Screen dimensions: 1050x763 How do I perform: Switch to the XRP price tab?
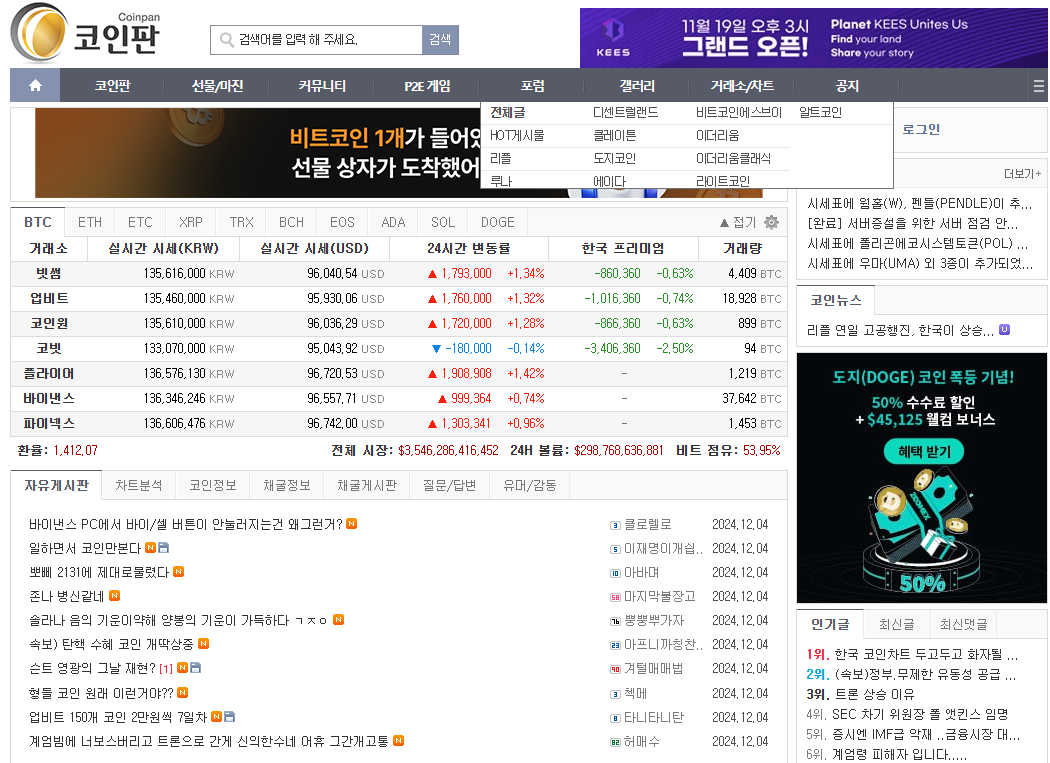[191, 222]
